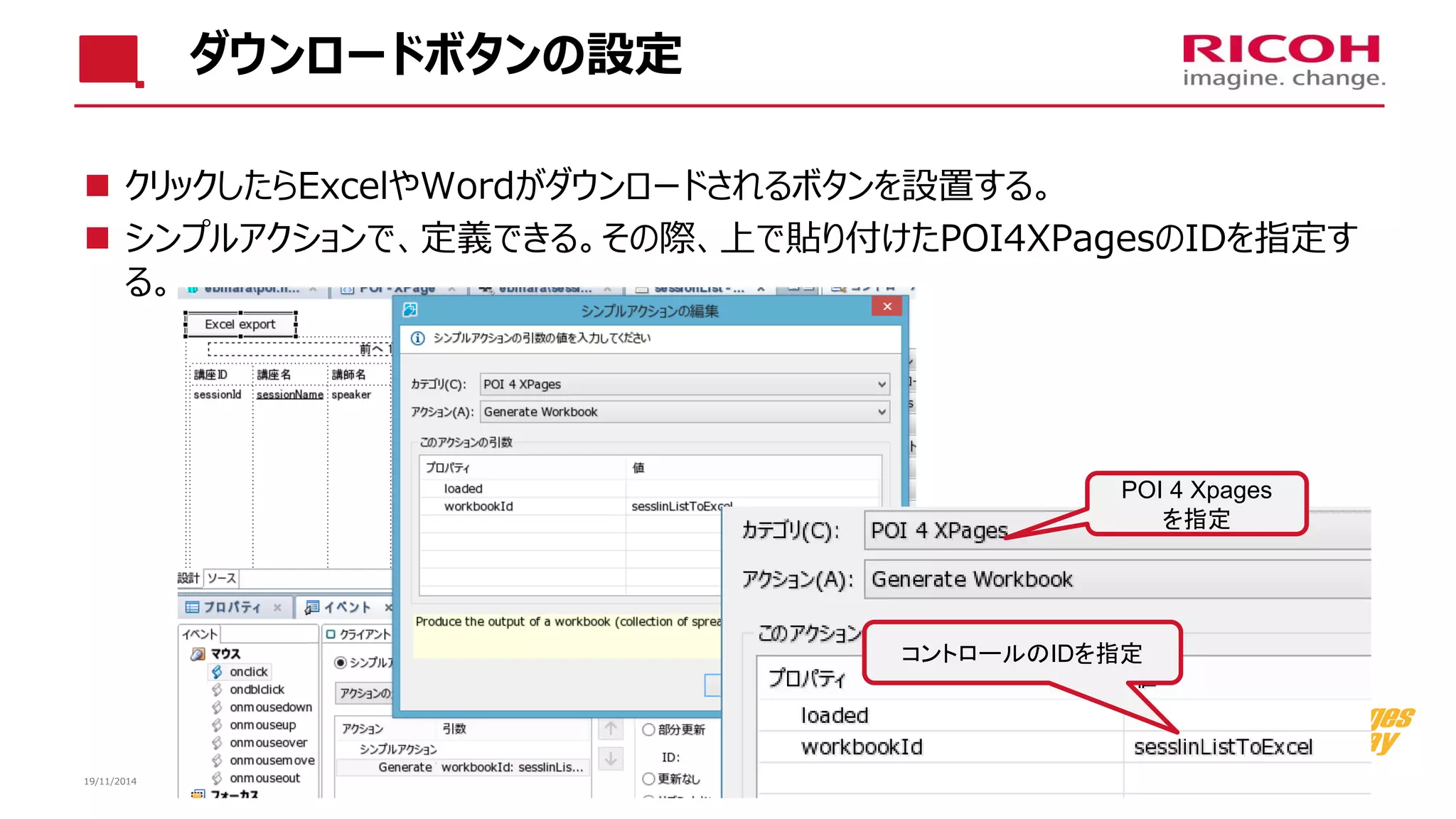Viewport: 1456px width, 819px height.
Task: Click the アクションの追加 button
Action: coord(364,692)
